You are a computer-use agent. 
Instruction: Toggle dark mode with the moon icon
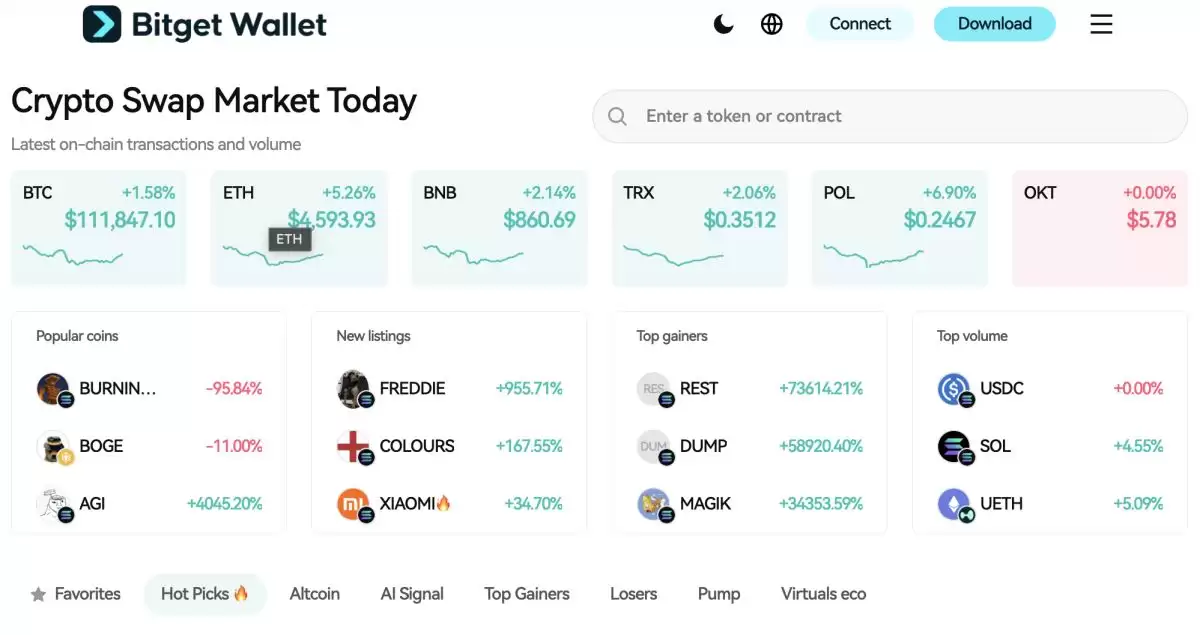[723, 24]
